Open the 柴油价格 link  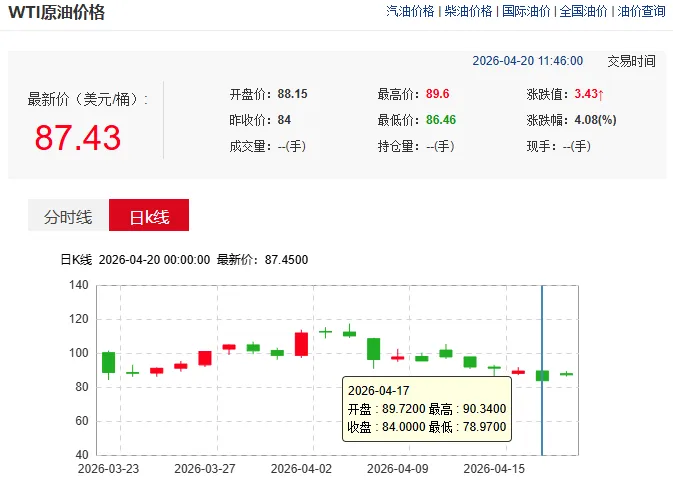(x=468, y=11)
